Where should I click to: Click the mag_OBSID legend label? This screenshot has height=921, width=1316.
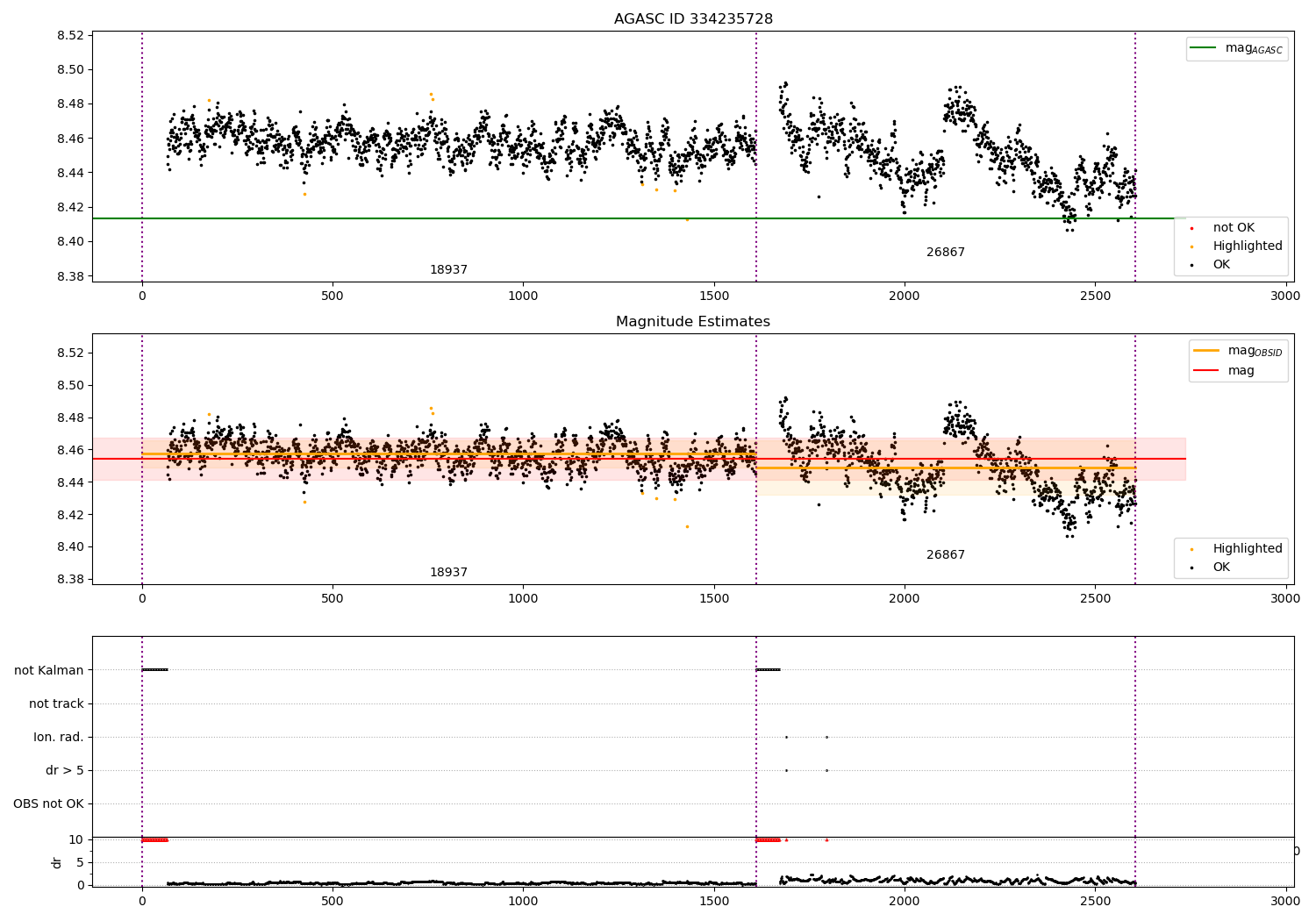1255,352
